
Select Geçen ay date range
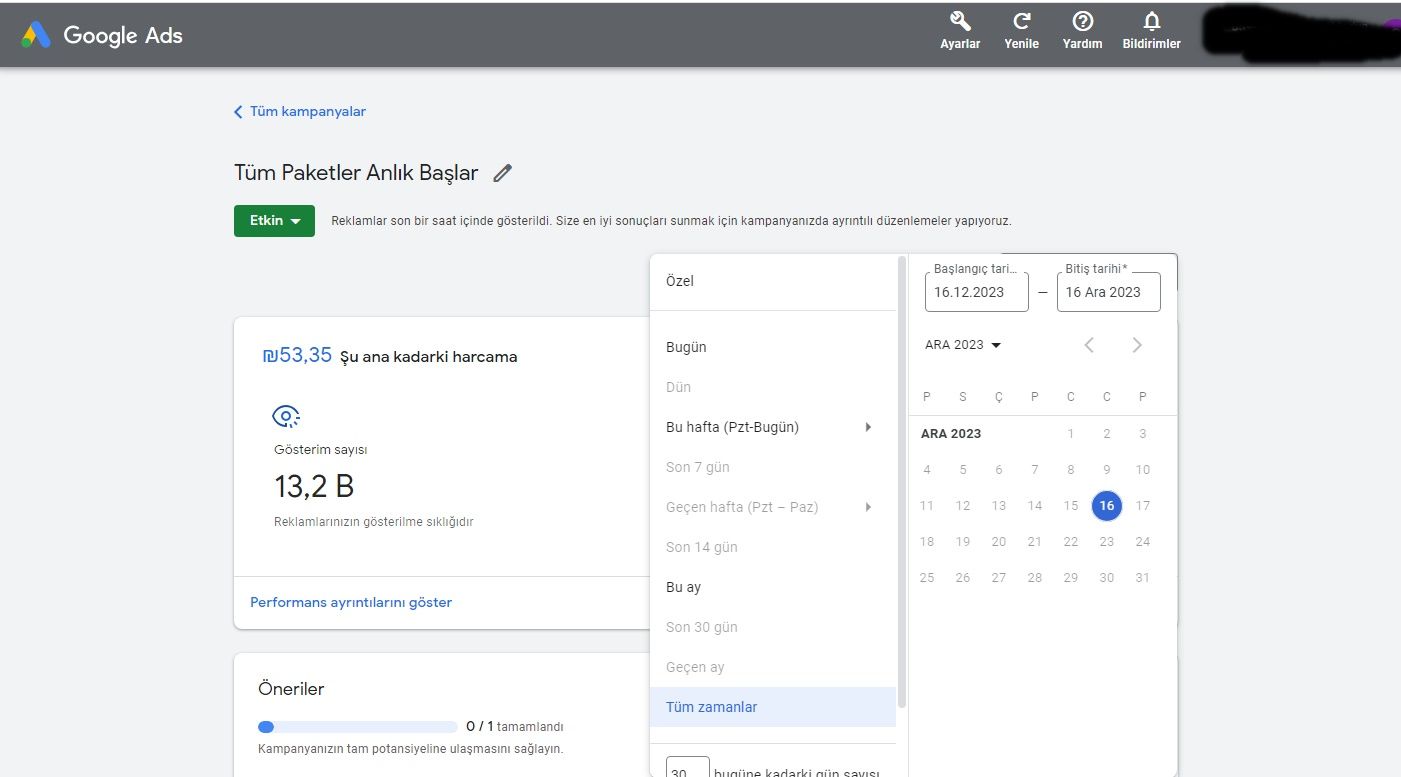click(773, 667)
